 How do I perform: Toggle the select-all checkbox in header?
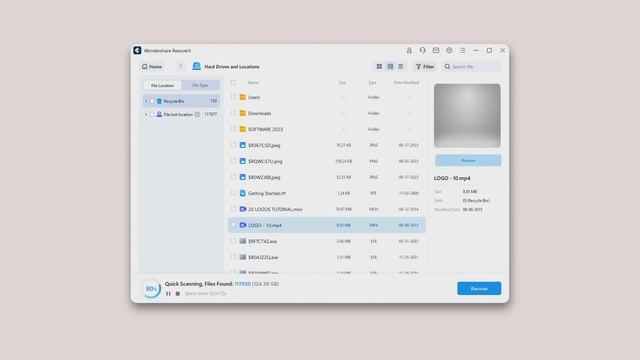coord(233,82)
